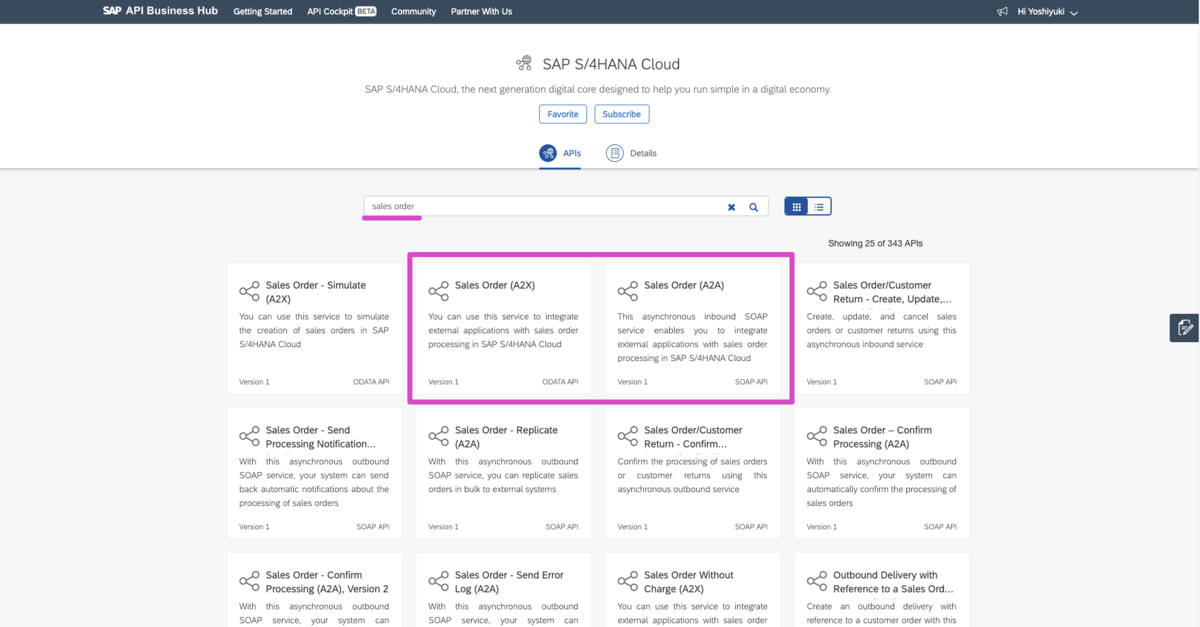Clear the search field with the X icon
The height and width of the screenshot is (627, 1200).
tap(731, 207)
